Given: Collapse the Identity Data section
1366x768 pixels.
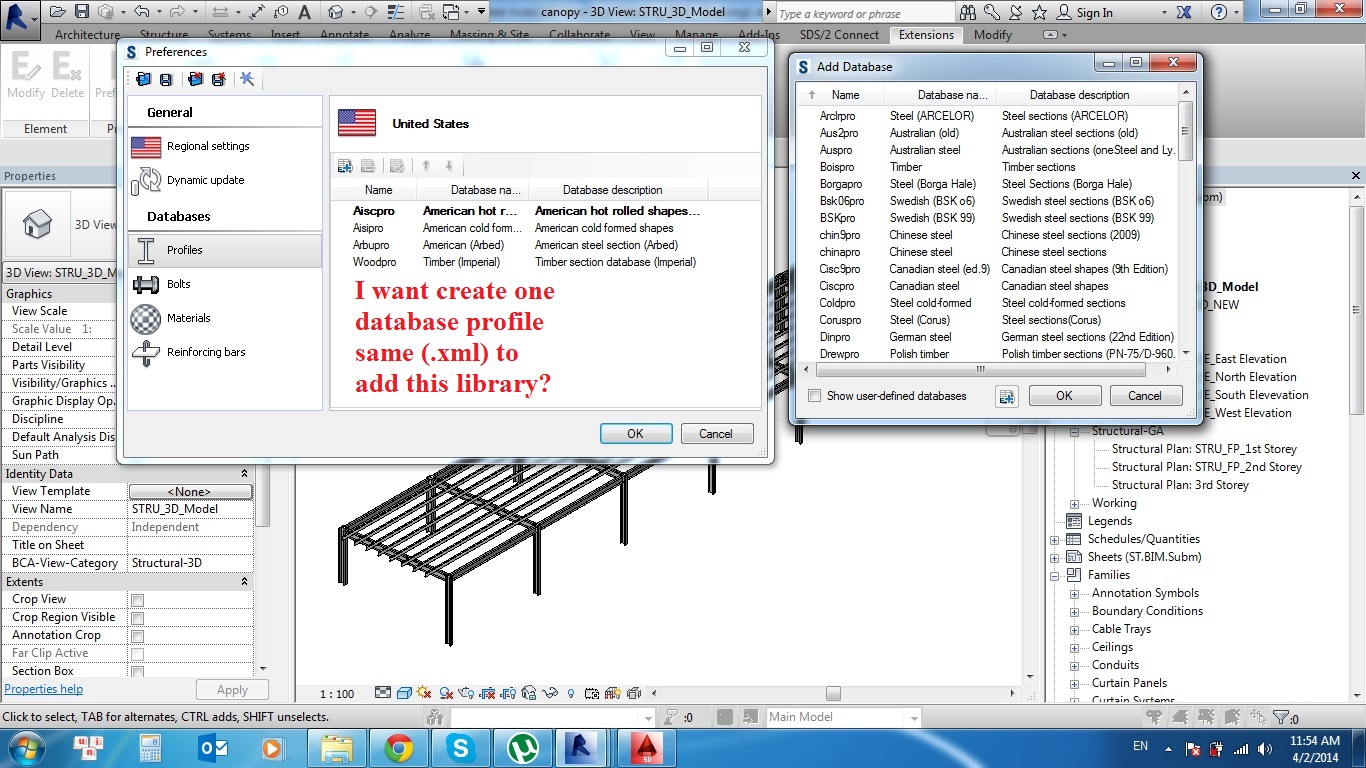Looking at the screenshot, I should 244,474.
